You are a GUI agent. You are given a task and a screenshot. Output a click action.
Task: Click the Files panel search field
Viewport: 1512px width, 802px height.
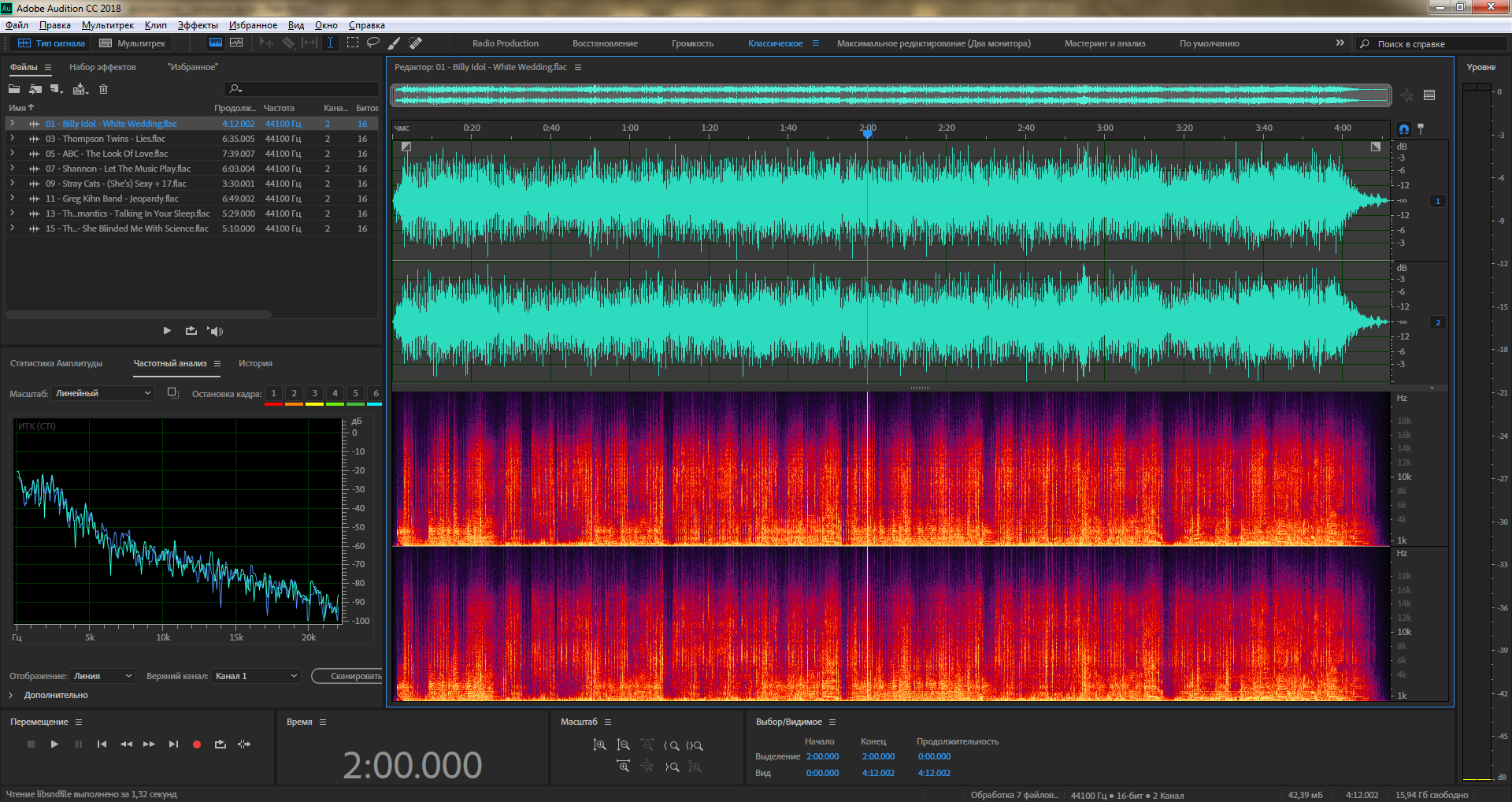(302, 89)
